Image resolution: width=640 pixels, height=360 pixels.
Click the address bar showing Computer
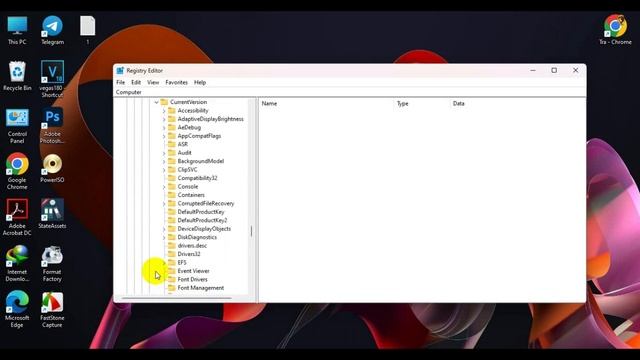click(350, 92)
